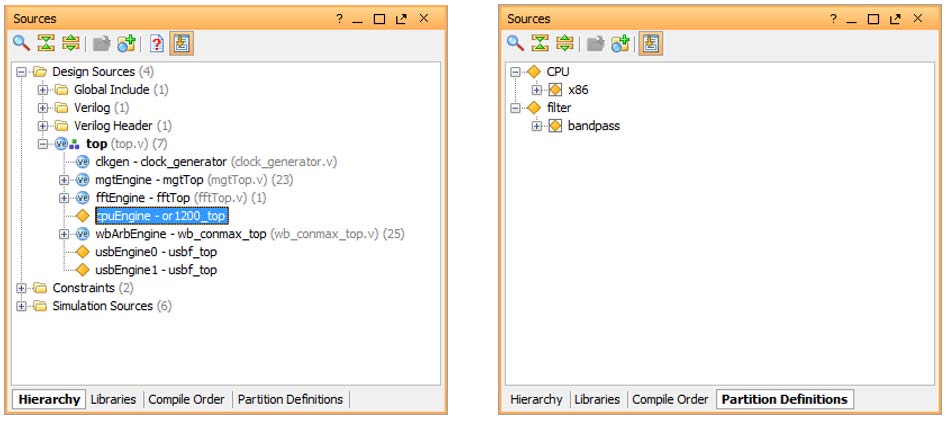Click Collapse All icon above Design Sources tree
Image resolution: width=948 pixels, height=423 pixels.
tap(45, 43)
